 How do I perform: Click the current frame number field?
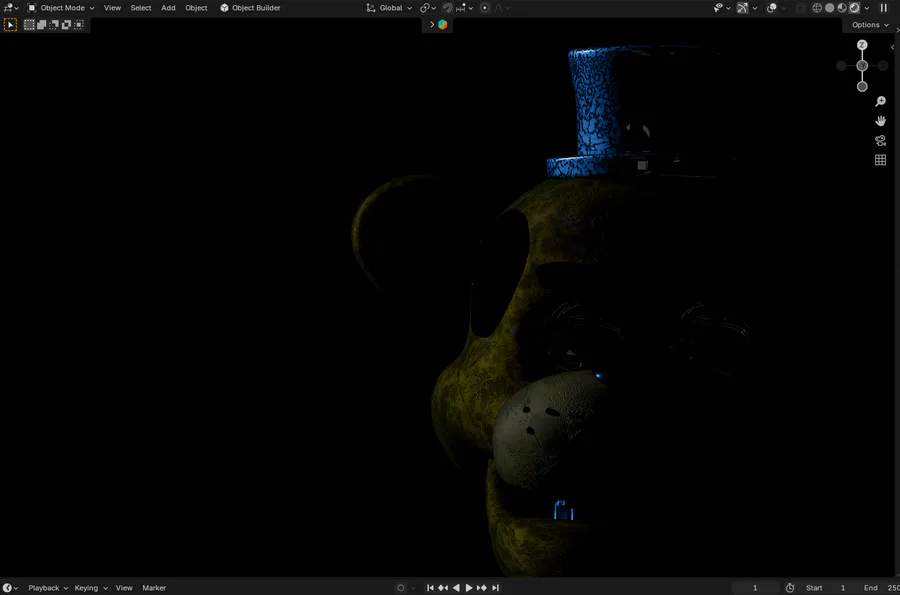[755, 588]
